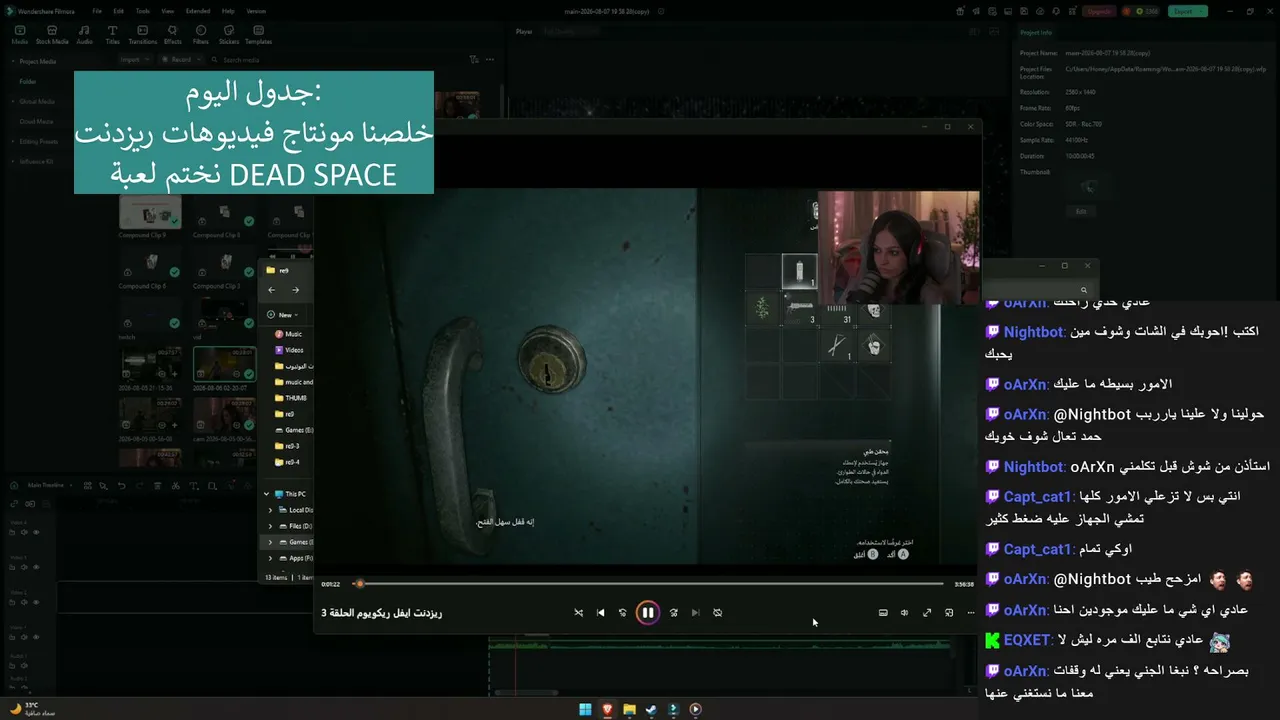Open Media Player from the taskbar
Viewport: 1280px width, 720px height.
695,709
